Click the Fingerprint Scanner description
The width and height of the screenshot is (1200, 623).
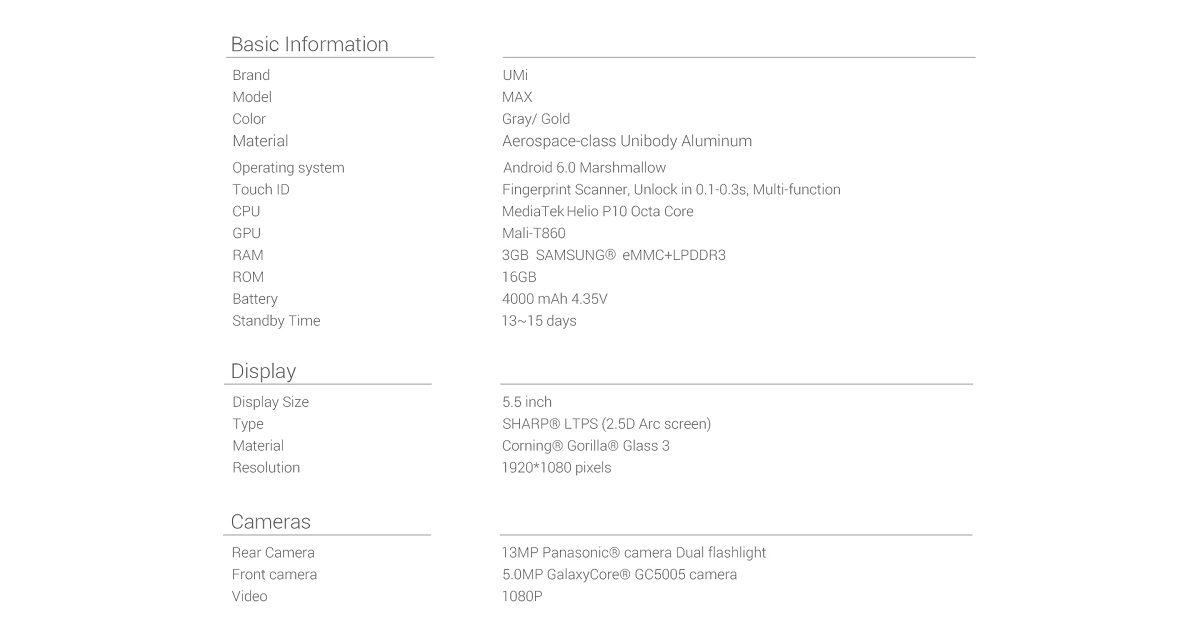coord(671,190)
